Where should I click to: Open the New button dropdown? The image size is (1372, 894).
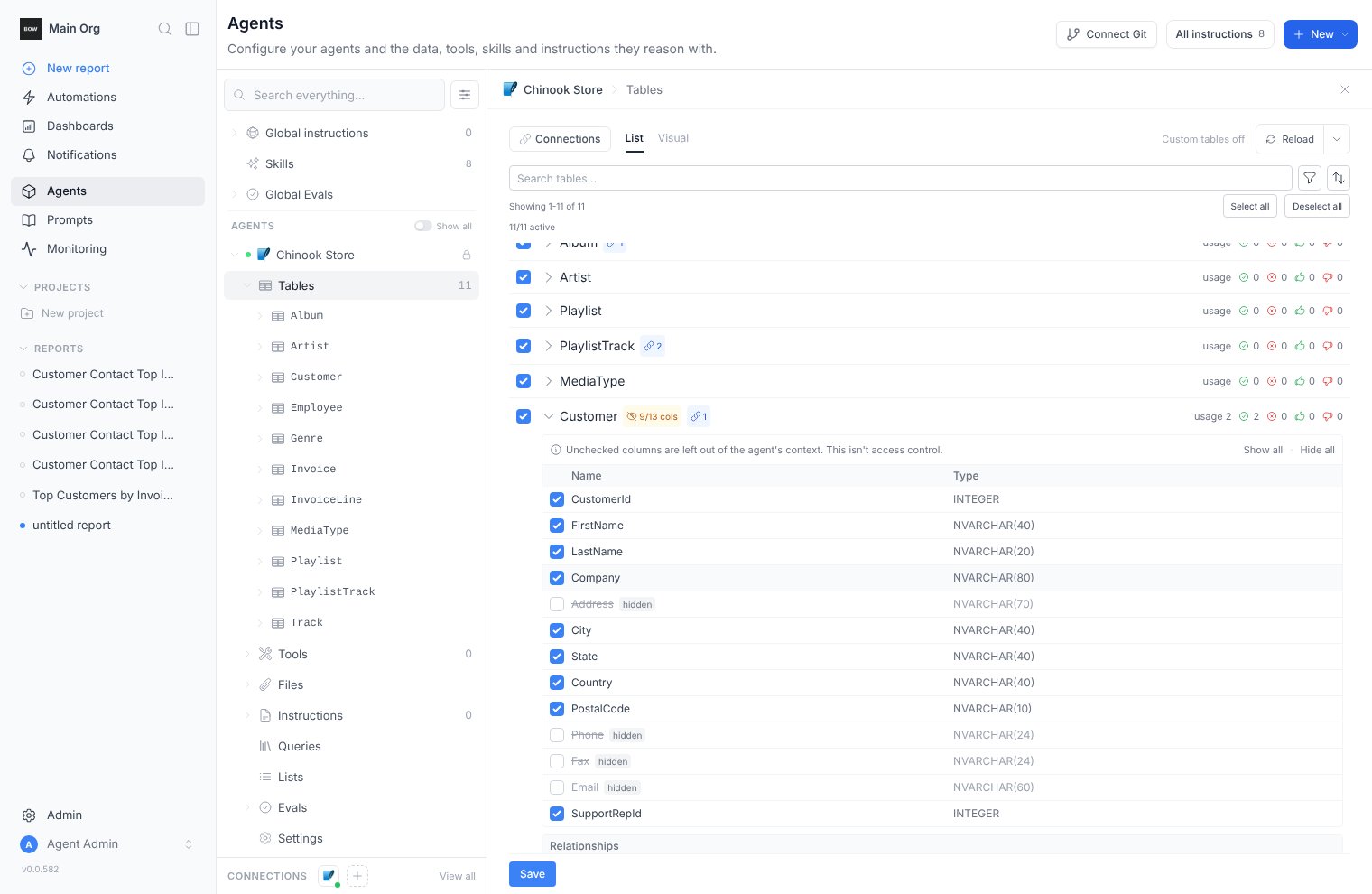(1346, 34)
